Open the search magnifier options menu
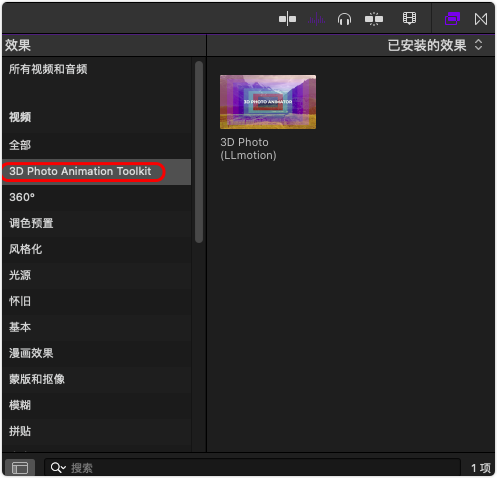 tap(58, 468)
